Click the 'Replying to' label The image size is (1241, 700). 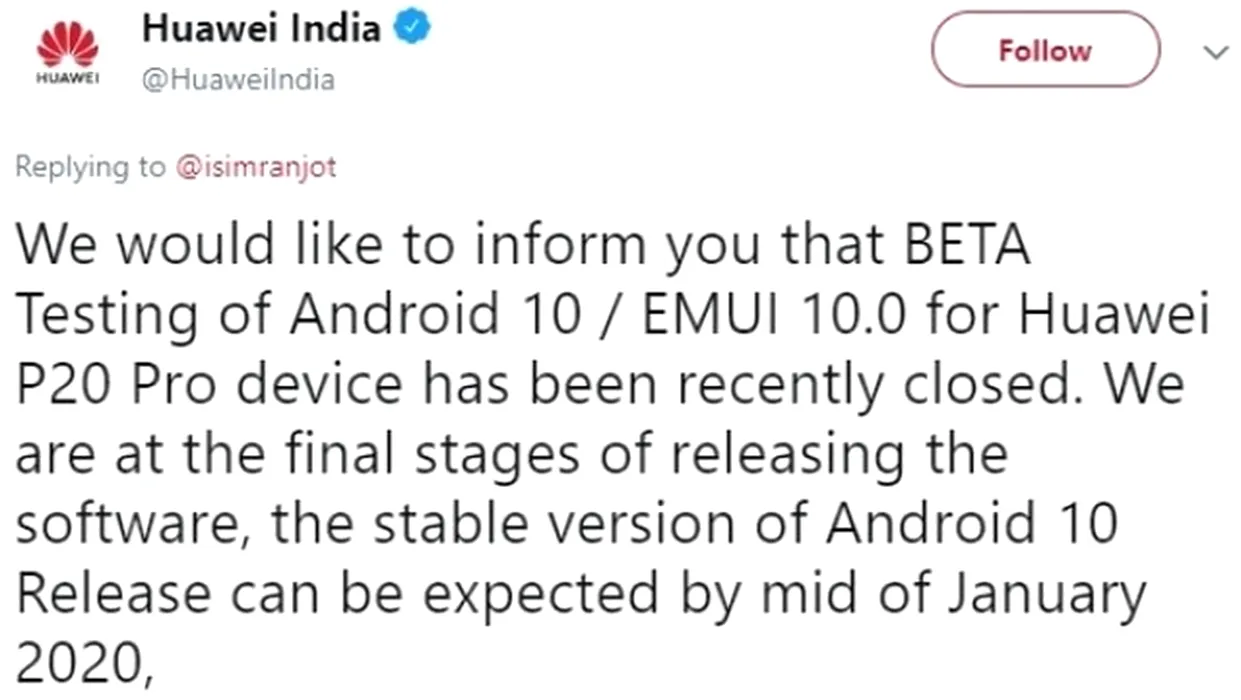(90, 167)
